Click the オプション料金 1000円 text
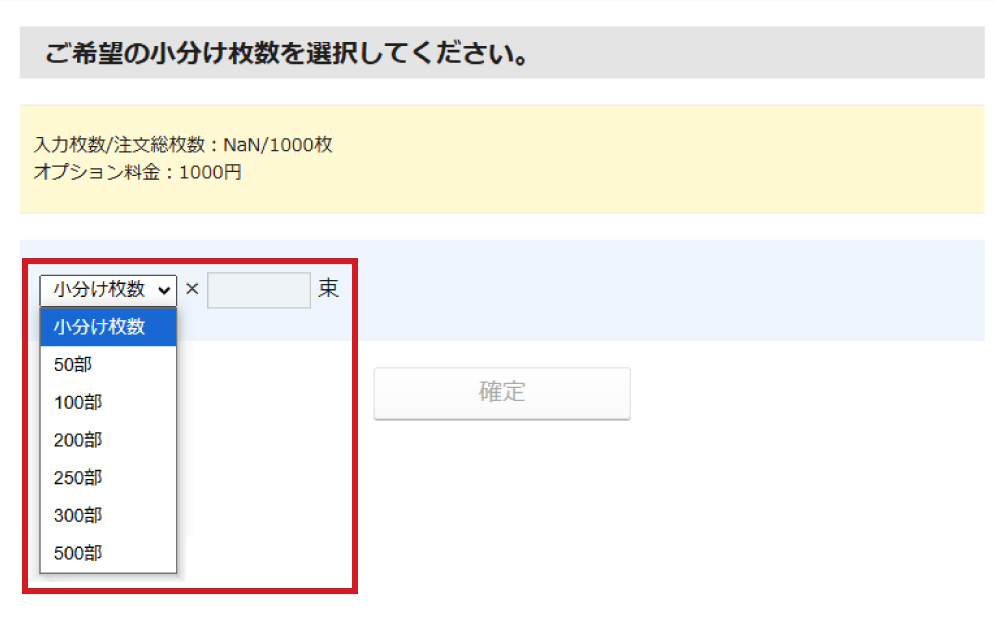The image size is (996, 620). pos(138,172)
